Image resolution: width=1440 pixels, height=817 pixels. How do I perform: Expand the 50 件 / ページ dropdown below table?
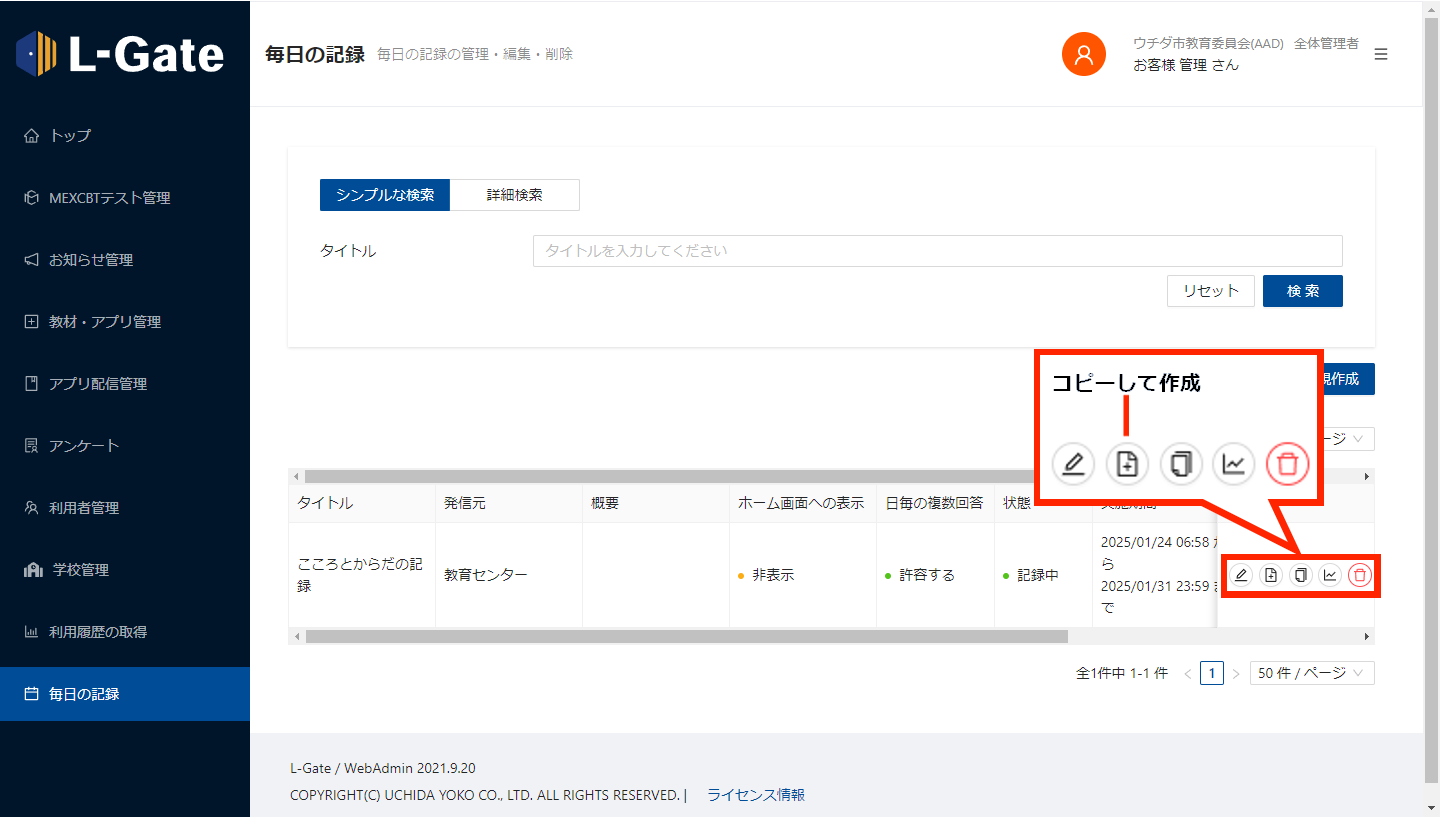[x=1311, y=673]
